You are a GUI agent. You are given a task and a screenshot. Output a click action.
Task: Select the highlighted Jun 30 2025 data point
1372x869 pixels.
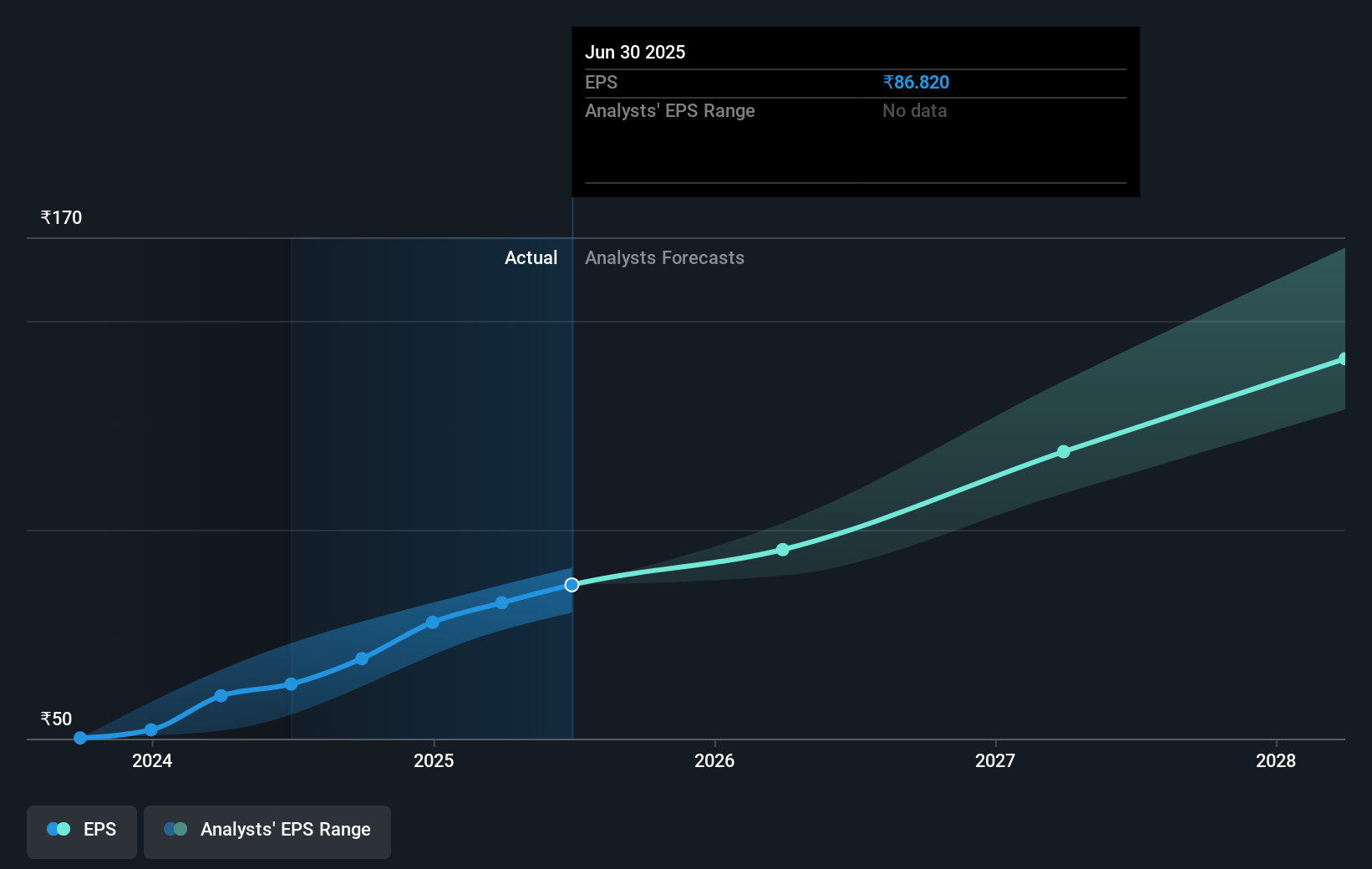[x=572, y=585]
